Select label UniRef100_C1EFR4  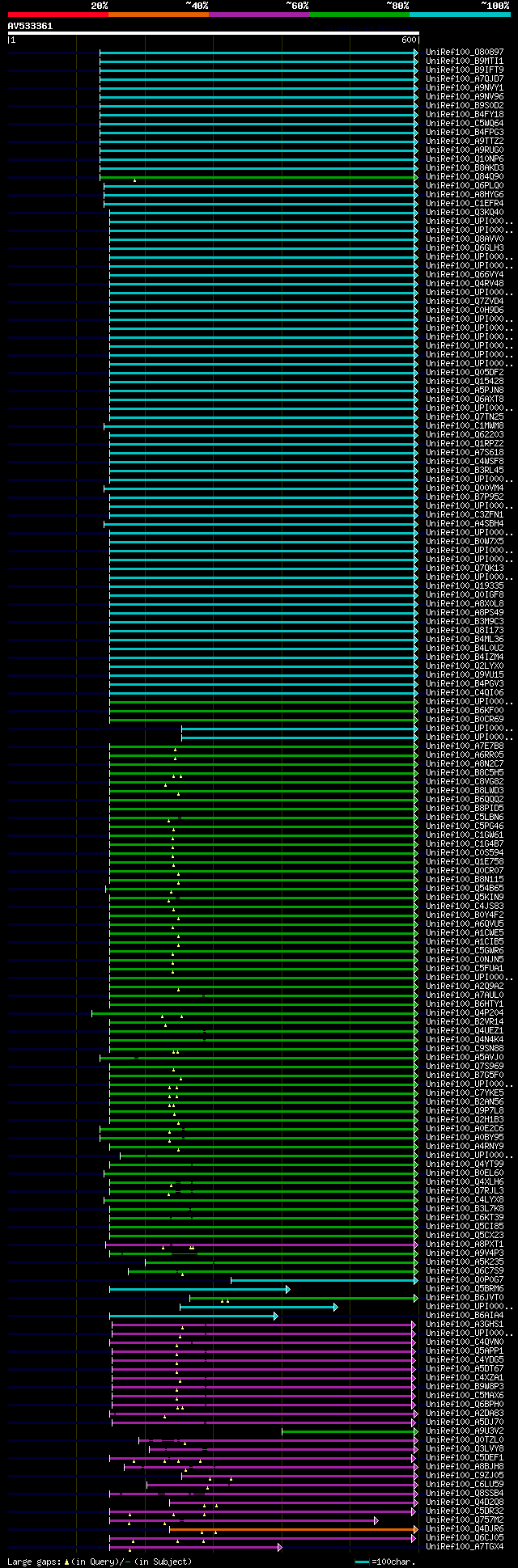click(465, 204)
